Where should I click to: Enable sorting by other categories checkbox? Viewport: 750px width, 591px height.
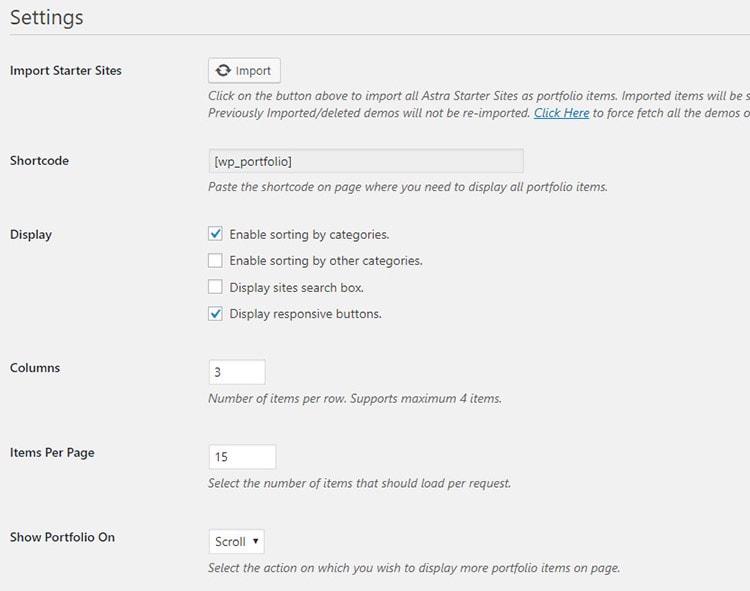(215, 261)
